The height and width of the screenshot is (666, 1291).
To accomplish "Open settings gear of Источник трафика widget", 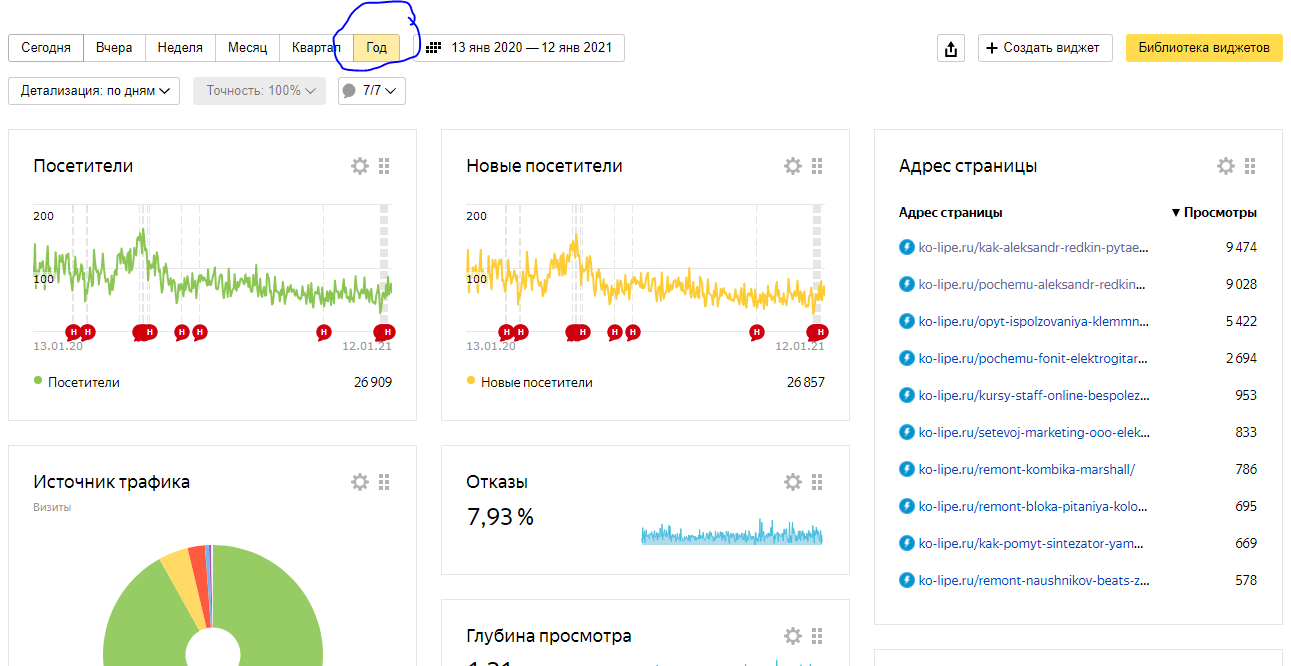I will click(x=360, y=482).
